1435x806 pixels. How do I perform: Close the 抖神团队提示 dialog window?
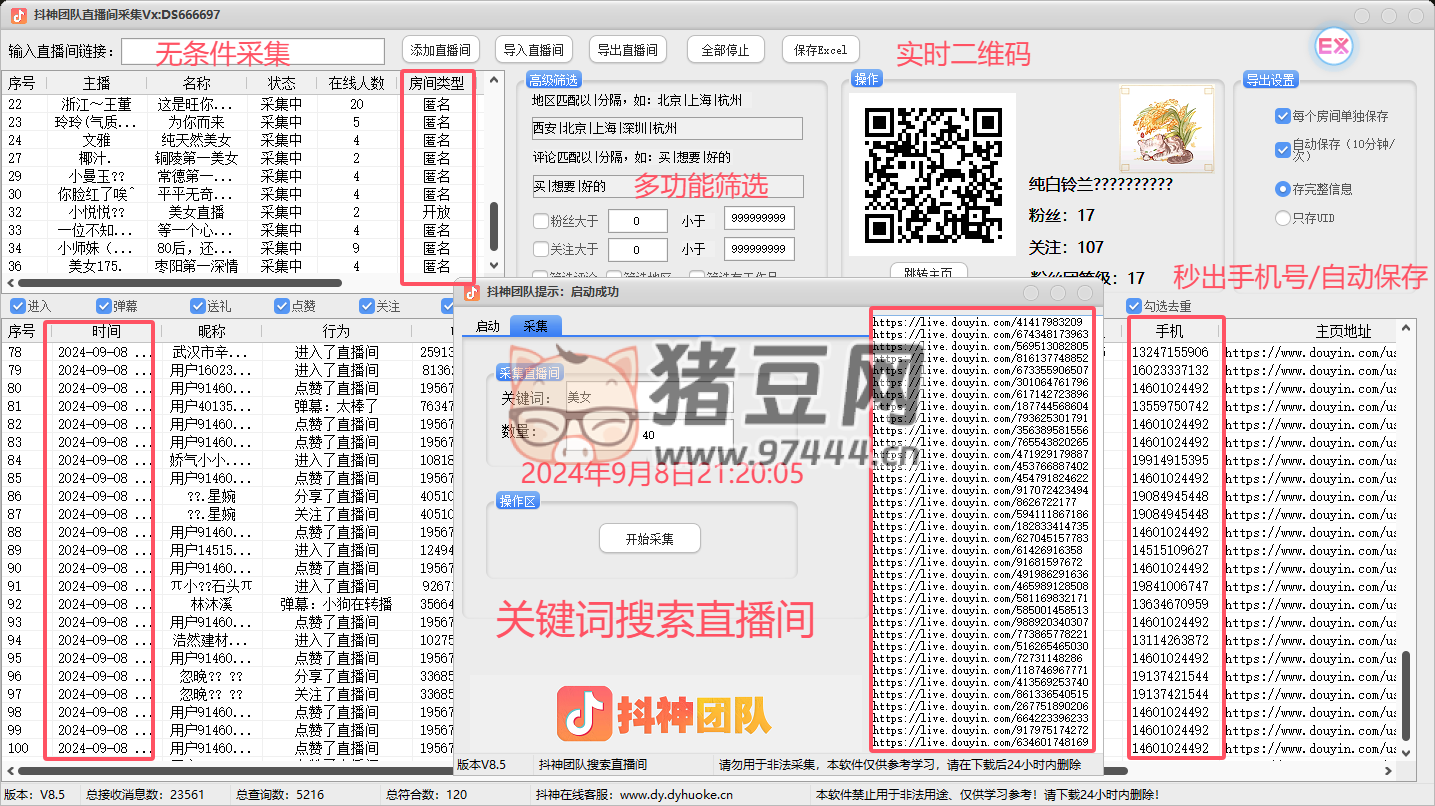[x=1085, y=292]
